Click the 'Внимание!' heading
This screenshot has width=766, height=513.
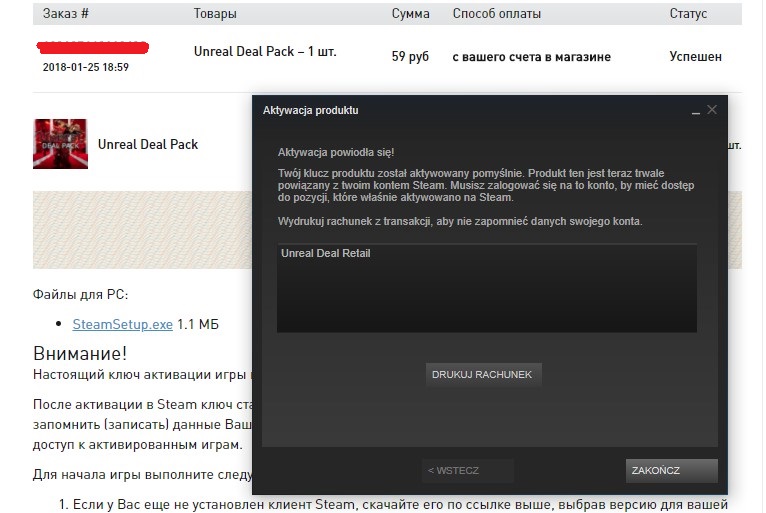[80, 353]
